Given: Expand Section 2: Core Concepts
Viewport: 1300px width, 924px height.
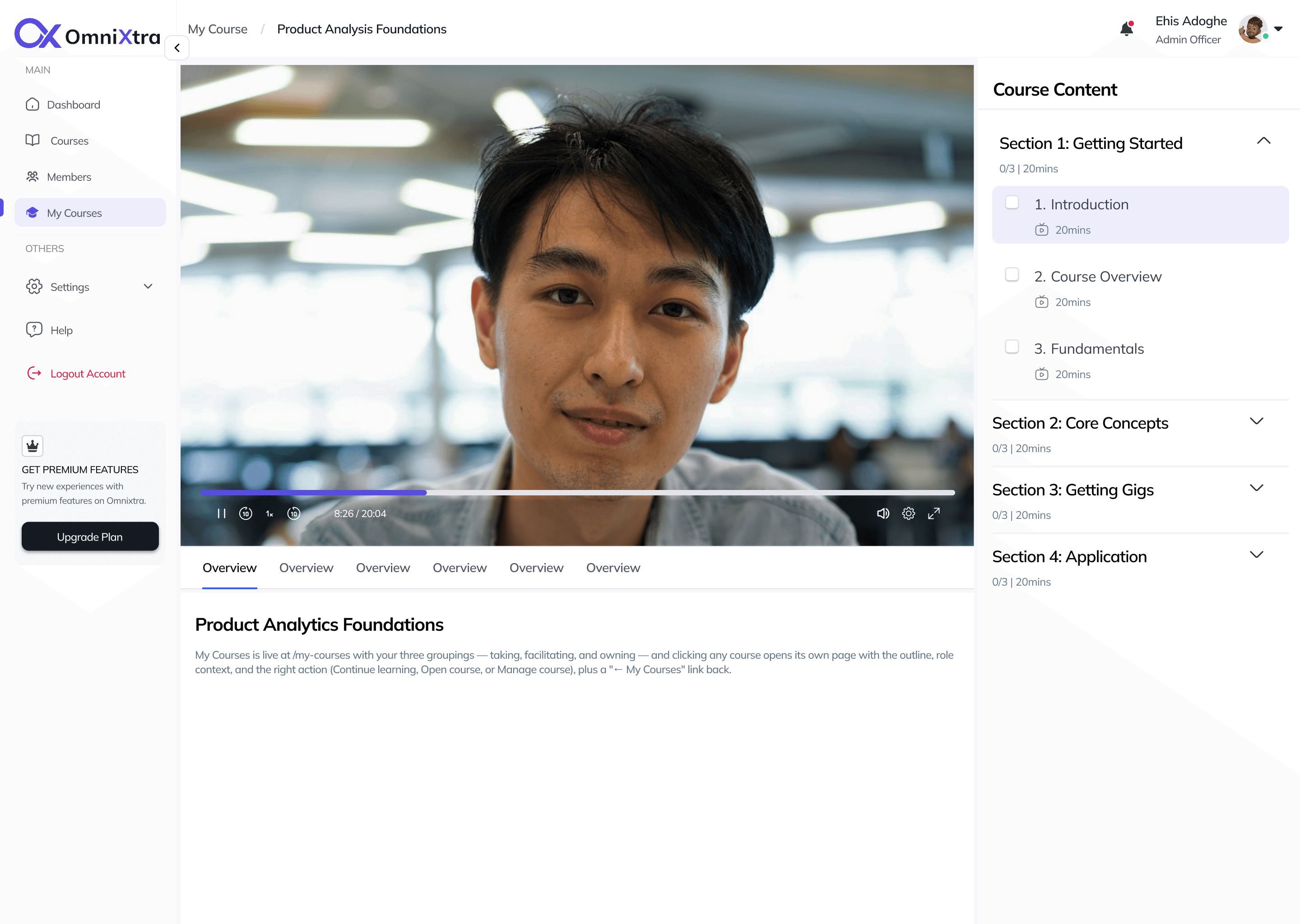Looking at the screenshot, I should [x=1256, y=421].
